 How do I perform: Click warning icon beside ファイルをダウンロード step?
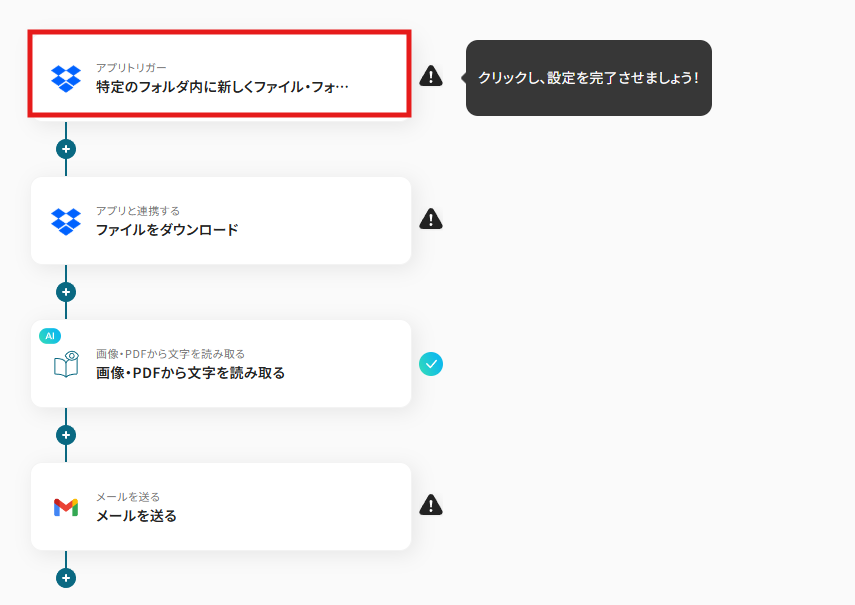pos(431,219)
